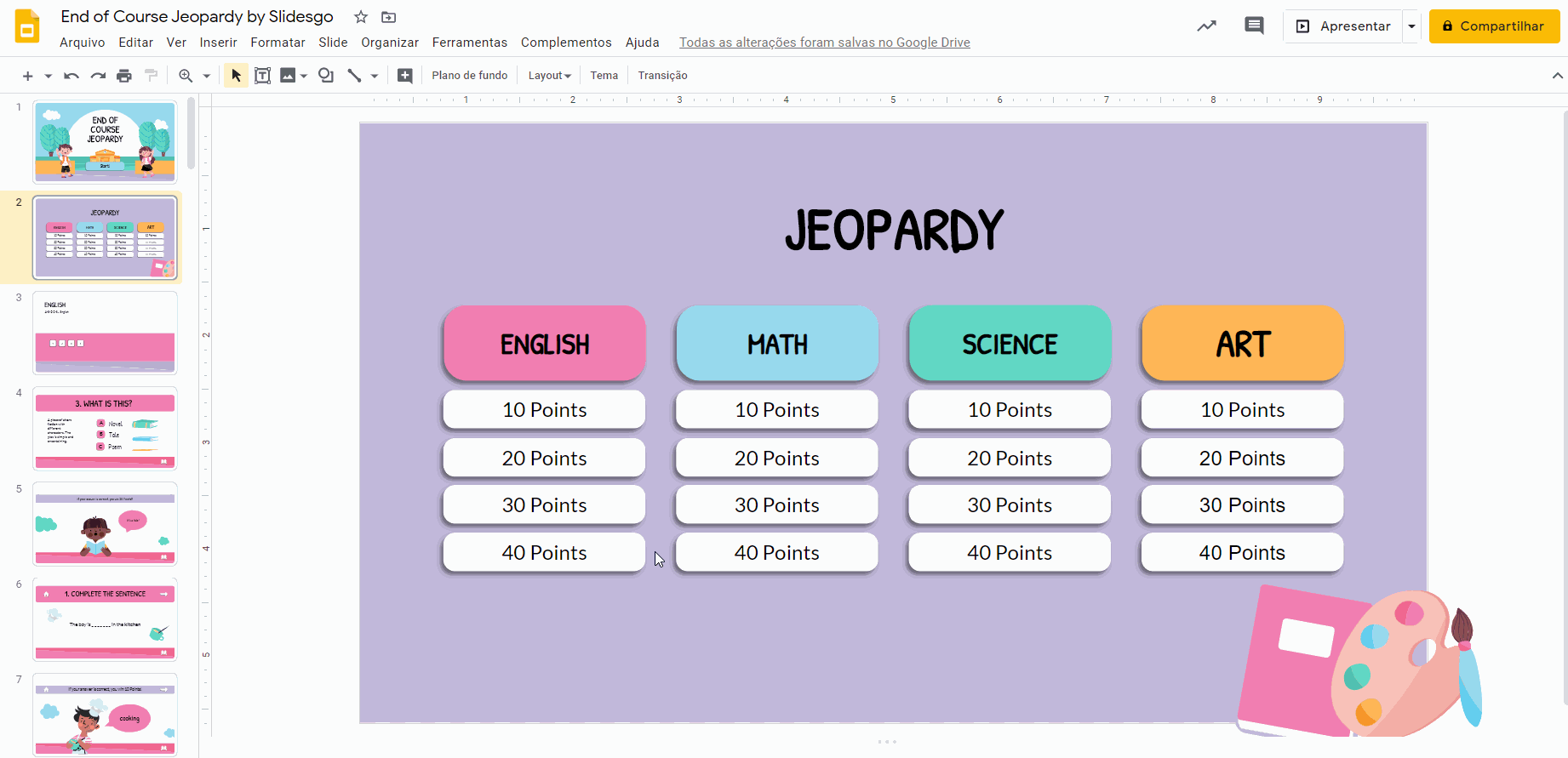
Task: Select the teal SCIENCE category box
Action: [x=1010, y=344]
